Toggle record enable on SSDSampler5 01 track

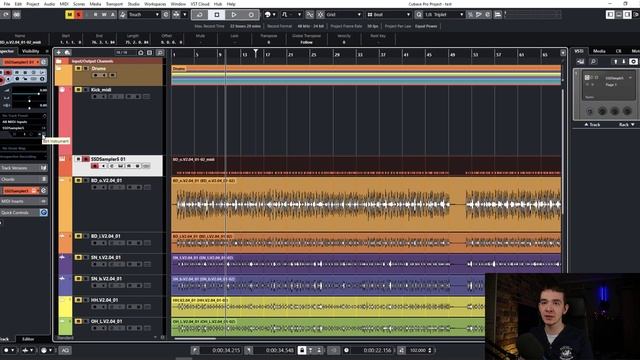tap(95, 166)
